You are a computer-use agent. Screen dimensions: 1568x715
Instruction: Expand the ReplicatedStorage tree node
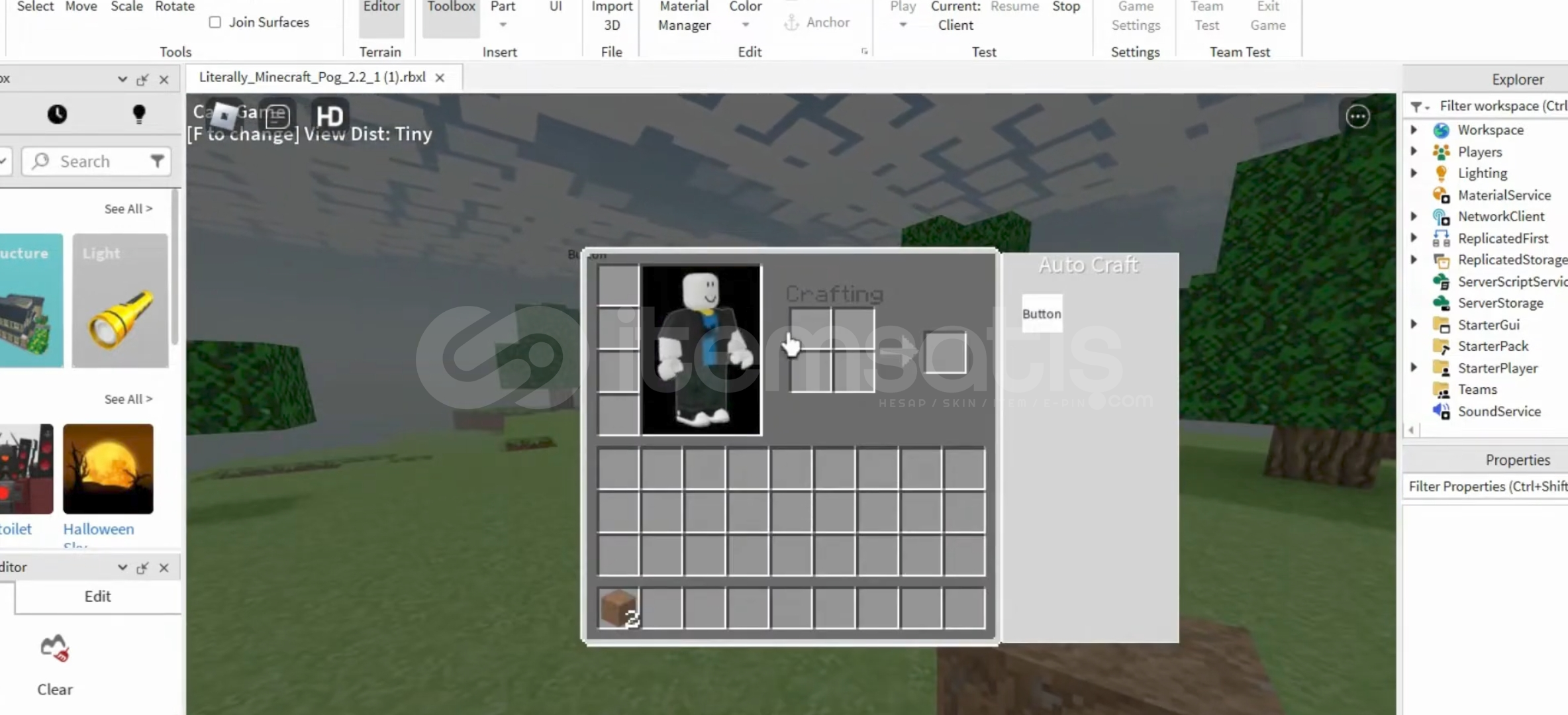(x=1414, y=260)
